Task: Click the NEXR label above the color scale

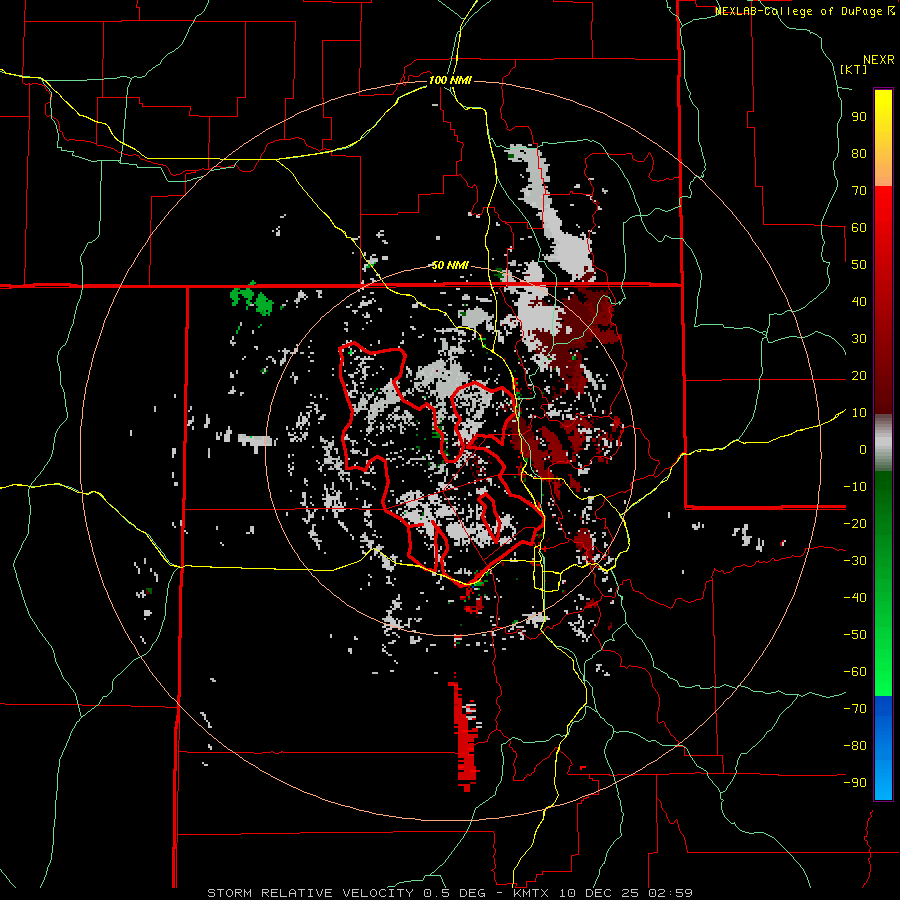Action: point(879,60)
